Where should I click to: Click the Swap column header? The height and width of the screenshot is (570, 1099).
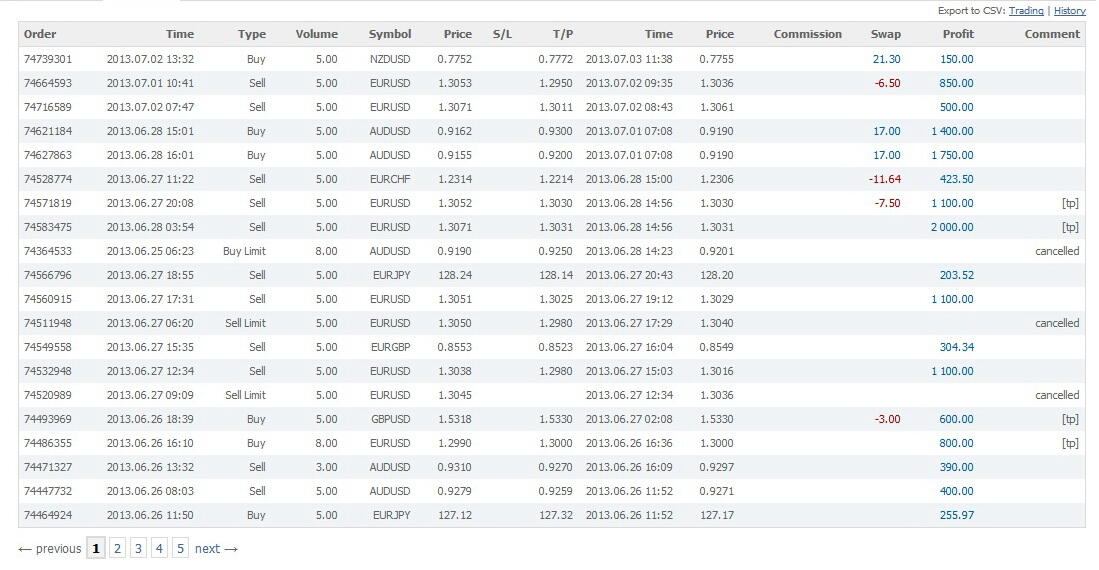886,34
